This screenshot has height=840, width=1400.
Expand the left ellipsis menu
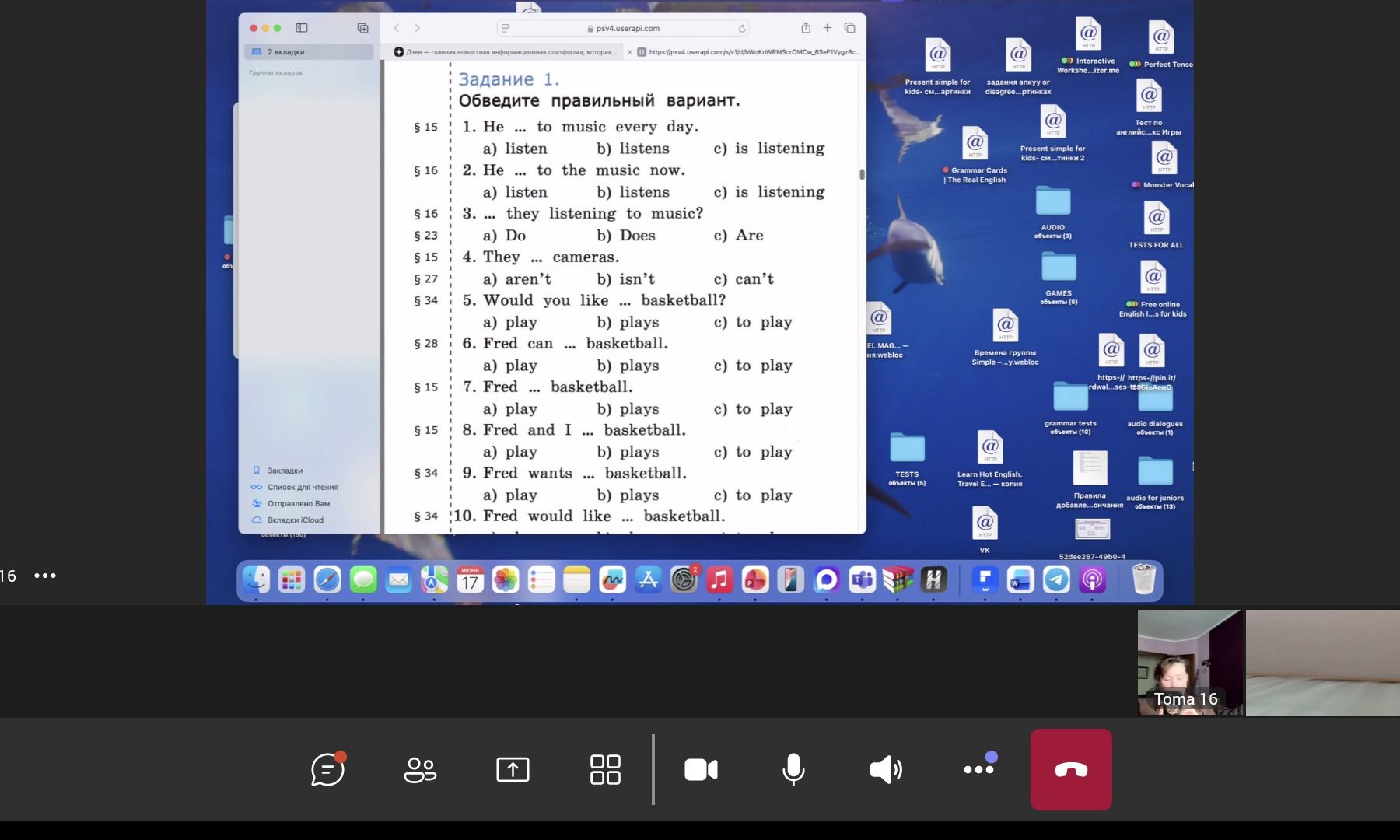(45, 576)
